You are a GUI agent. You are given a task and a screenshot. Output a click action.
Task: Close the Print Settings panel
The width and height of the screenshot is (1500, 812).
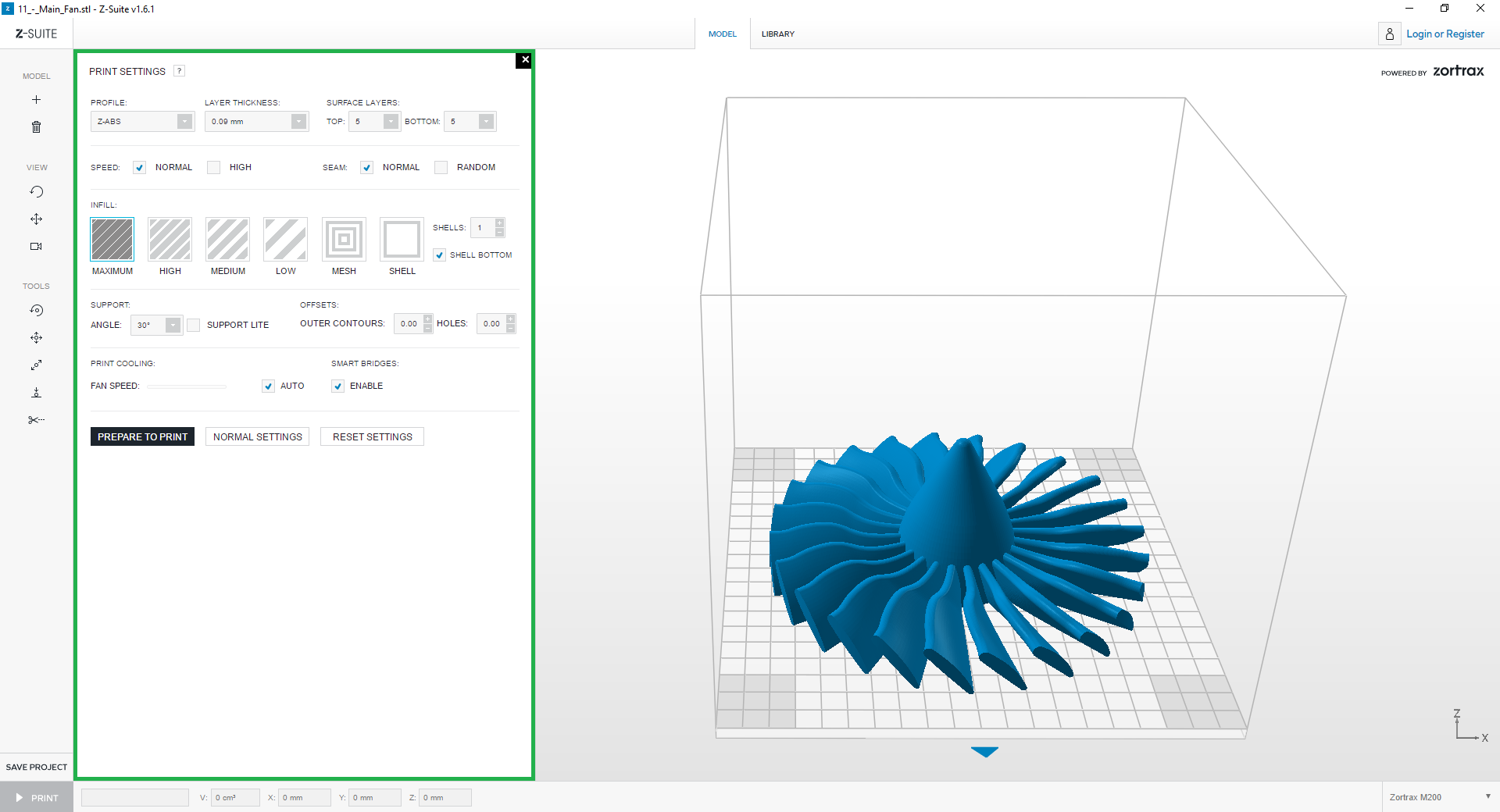pos(524,60)
